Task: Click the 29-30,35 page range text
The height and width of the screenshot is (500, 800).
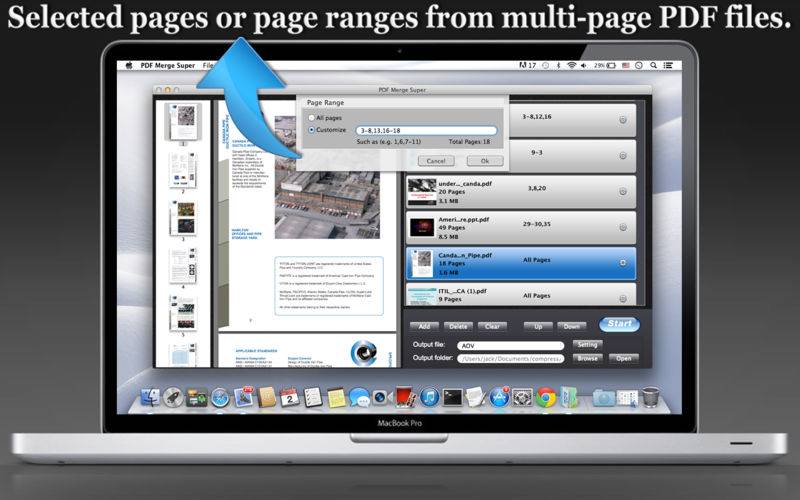Action: pyautogui.click(x=537, y=224)
